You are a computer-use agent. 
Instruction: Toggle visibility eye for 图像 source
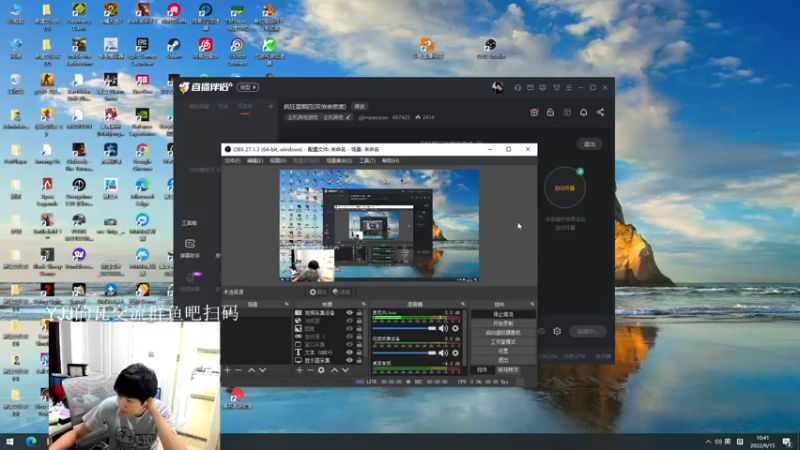pos(349,329)
